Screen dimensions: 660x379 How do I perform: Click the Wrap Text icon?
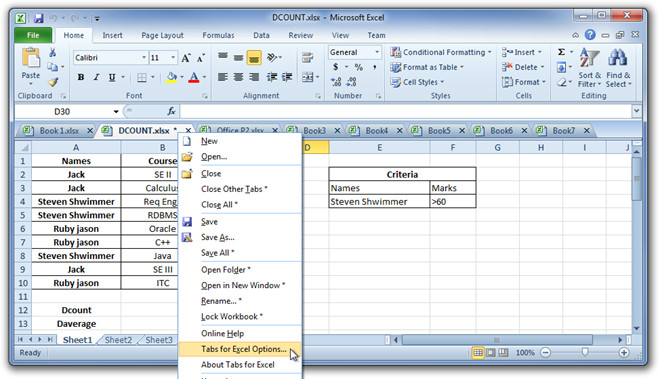point(308,58)
